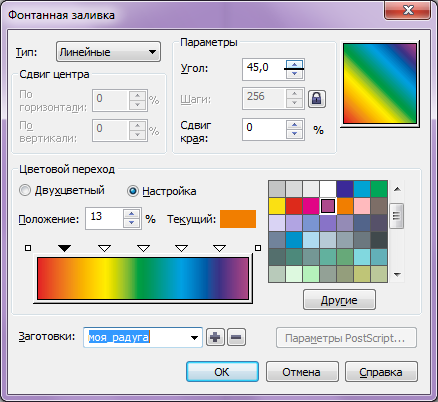This screenshot has width=438, height=402.
Task: Expand the Заготовки presets dropdown
Action: (194, 338)
